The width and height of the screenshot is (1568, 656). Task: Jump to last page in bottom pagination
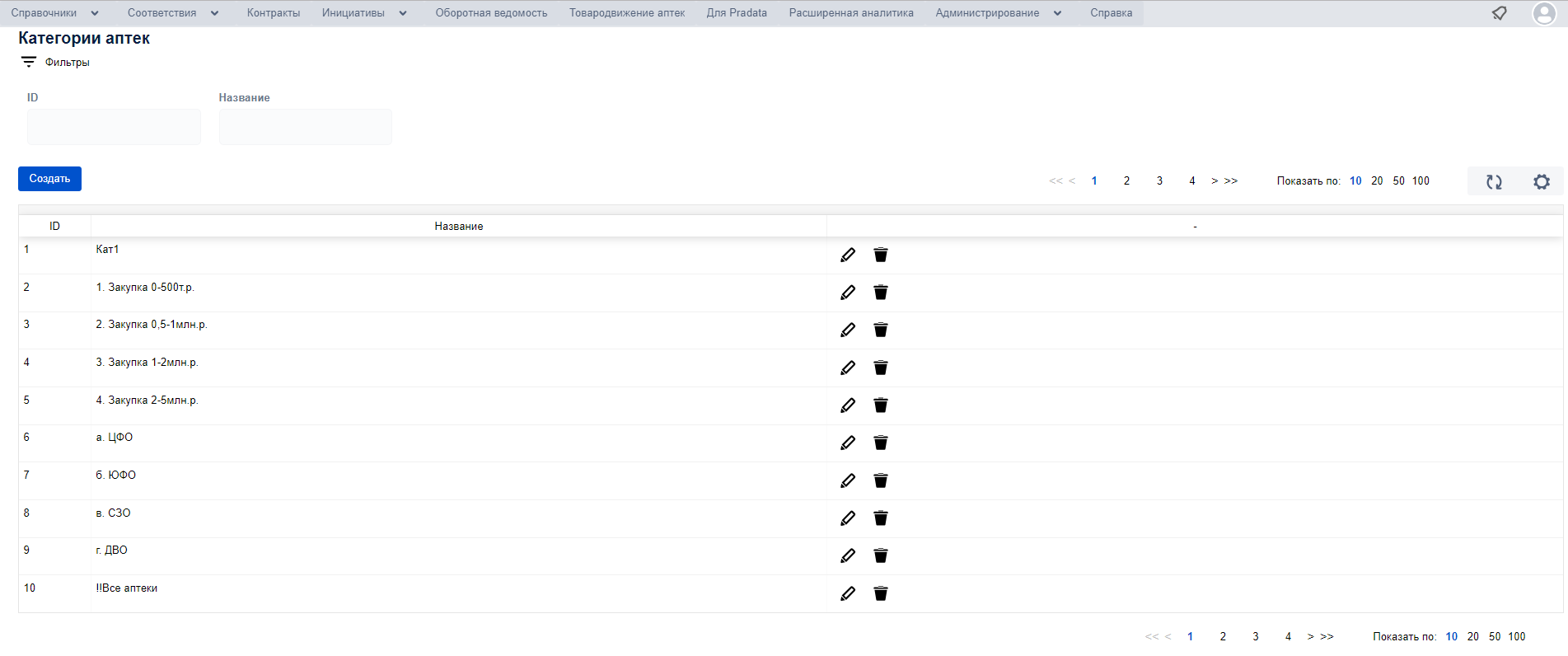tap(1327, 637)
